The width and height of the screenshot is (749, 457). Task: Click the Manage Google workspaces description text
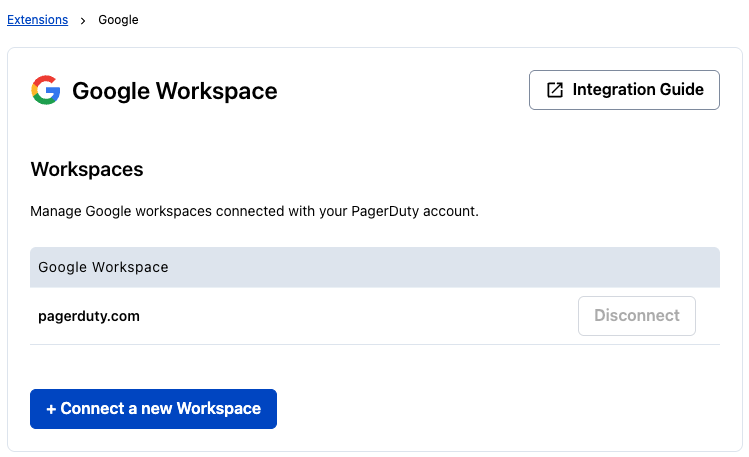(254, 211)
